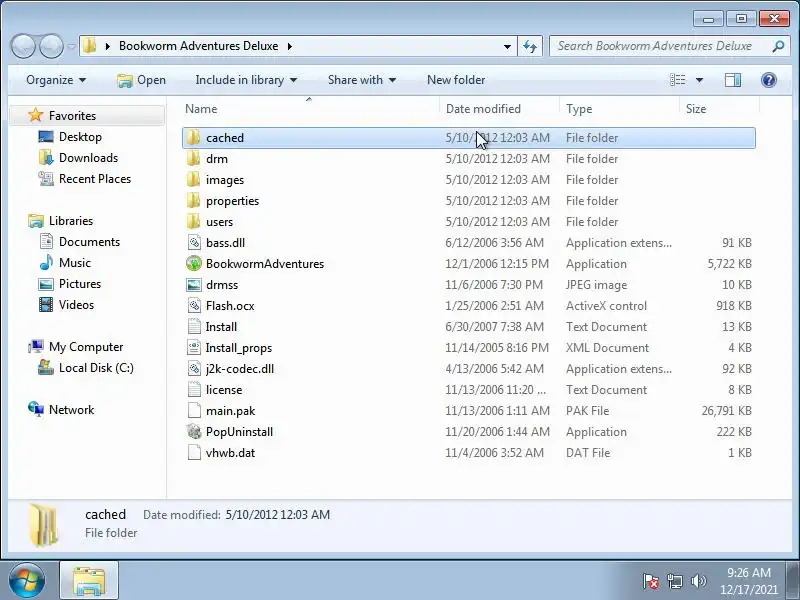This screenshot has height=600, width=800.
Task: Click the images folder icon
Action: (193, 180)
